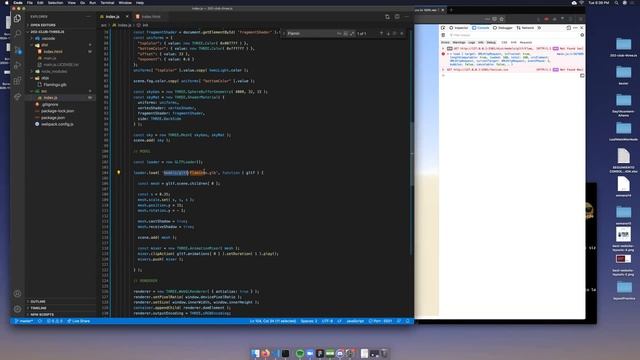Open the Terminal menu in the menu bar

(107, 2)
